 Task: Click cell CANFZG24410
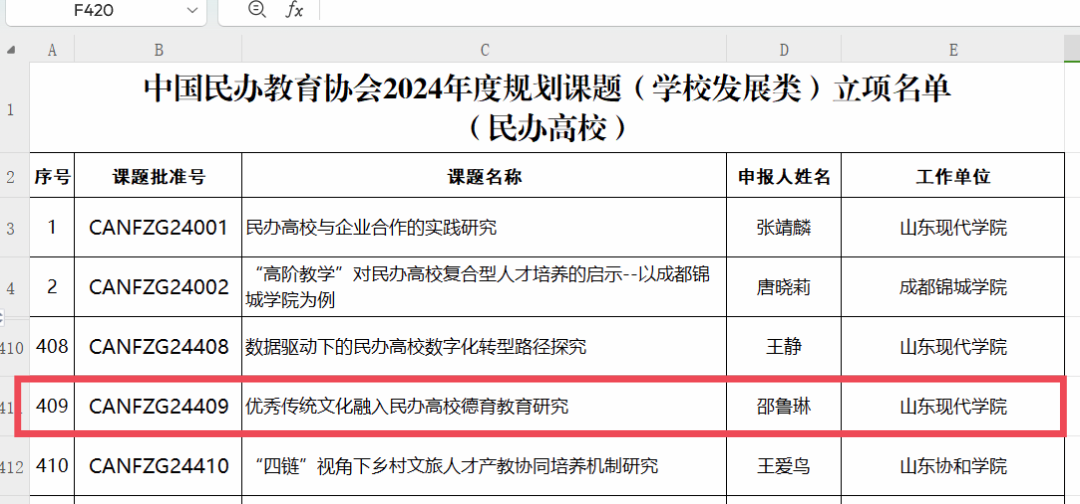click(158, 467)
